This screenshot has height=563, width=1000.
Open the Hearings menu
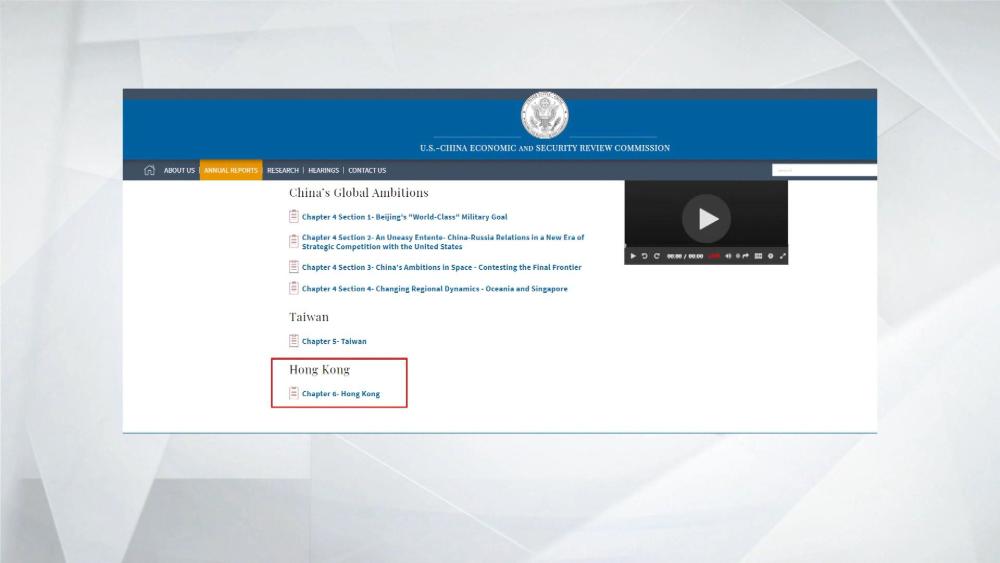tap(323, 170)
